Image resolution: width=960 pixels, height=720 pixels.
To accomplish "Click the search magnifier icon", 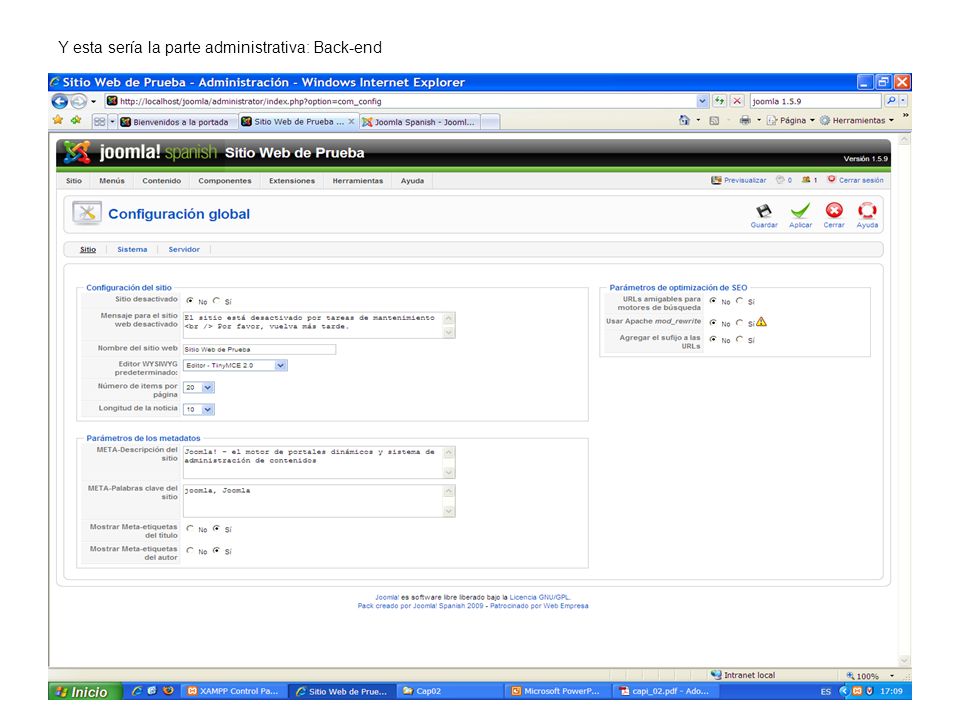I will pyautogui.click(x=891, y=101).
